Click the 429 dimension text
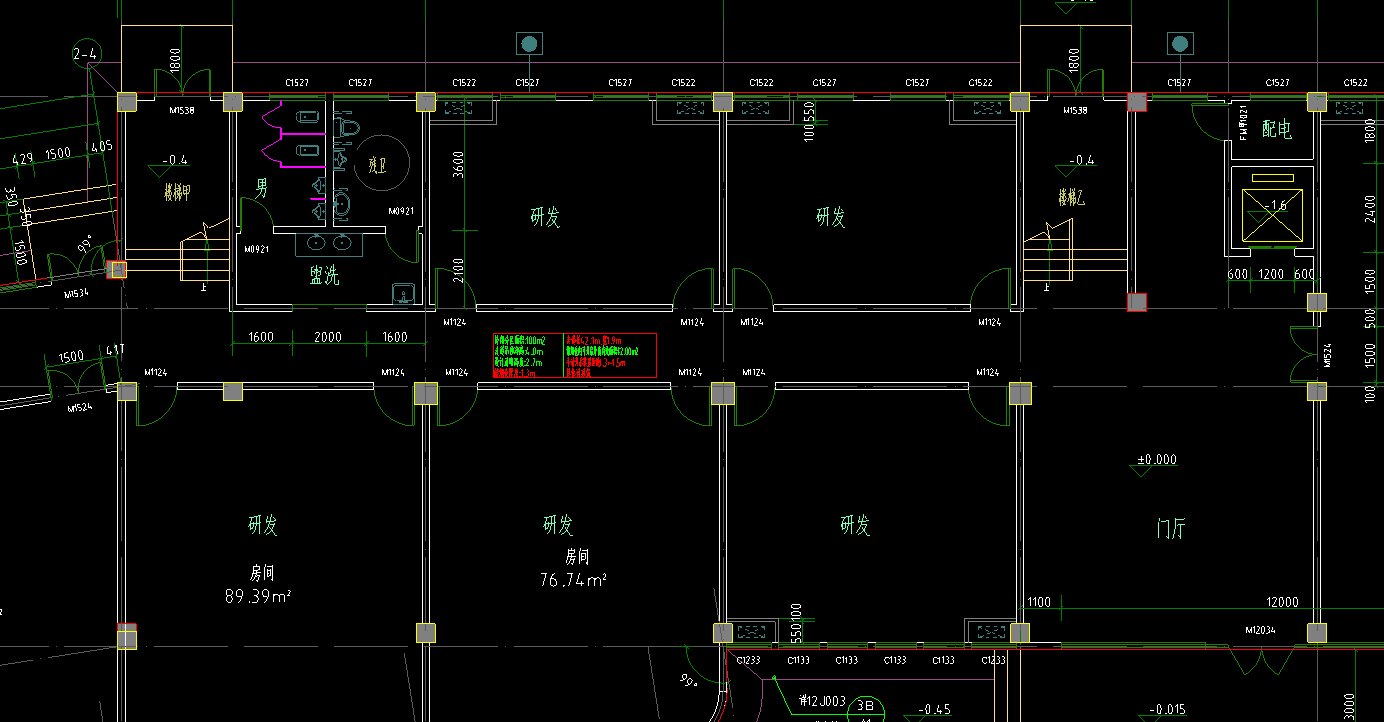The height and width of the screenshot is (722, 1384). coord(22,159)
